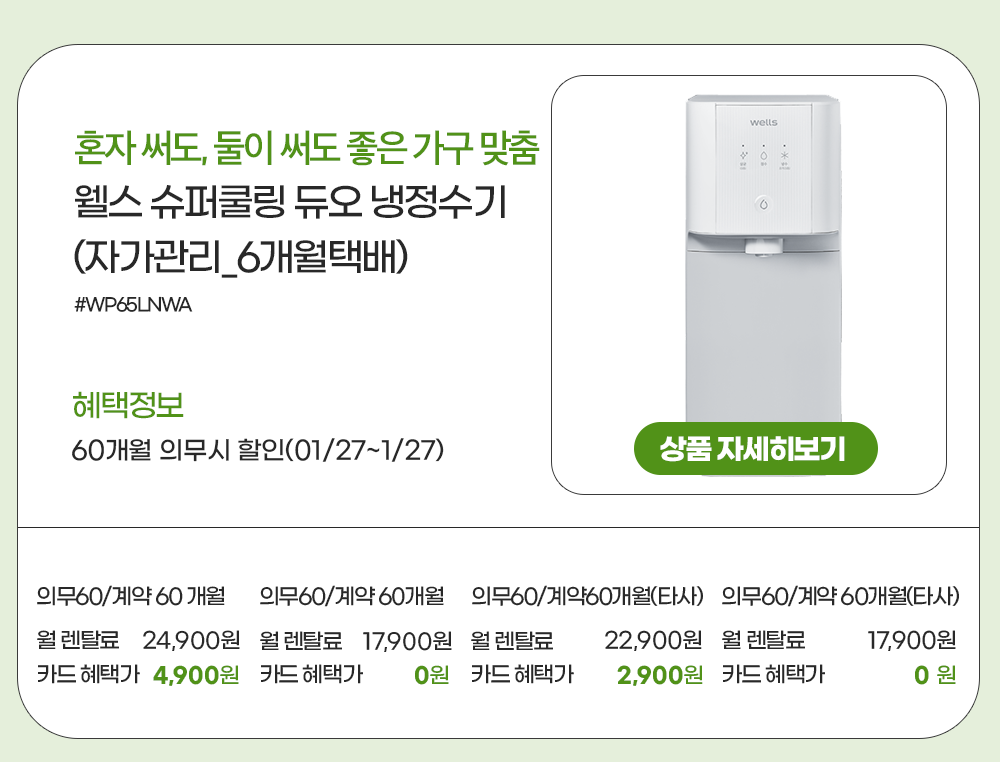Select the model code #WP65LNWA
The image size is (1000, 762).
point(133,304)
